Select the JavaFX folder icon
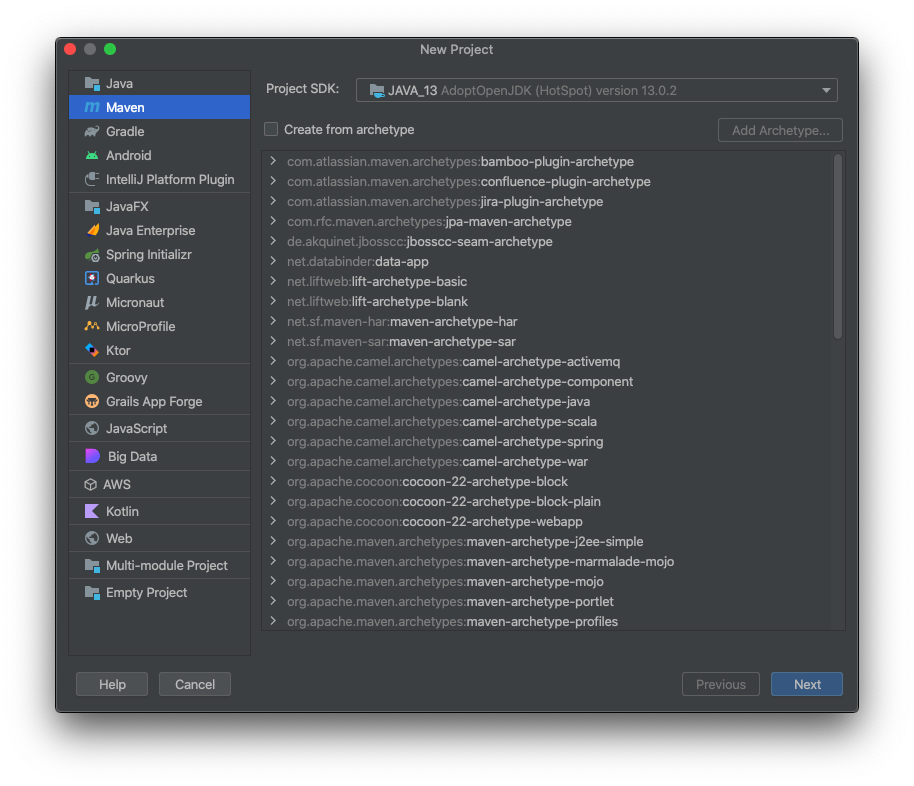Viewport: 914px width, 786px height. point(92,206)
